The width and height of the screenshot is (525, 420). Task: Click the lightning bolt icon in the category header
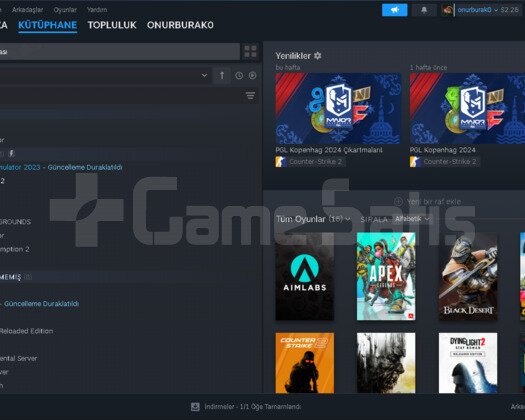11,153
